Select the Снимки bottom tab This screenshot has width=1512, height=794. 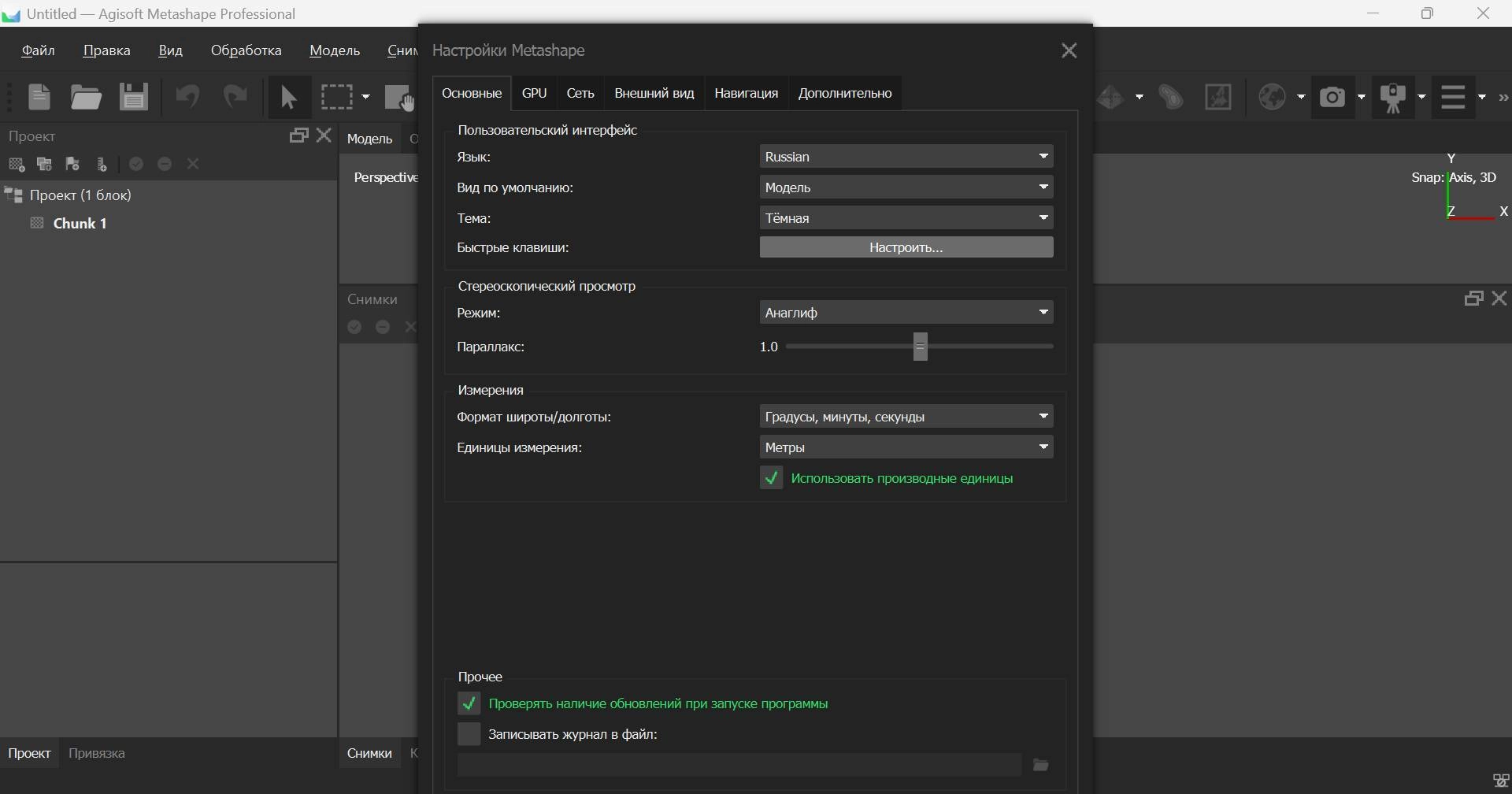pyautogui.click(x=369, y=753)
